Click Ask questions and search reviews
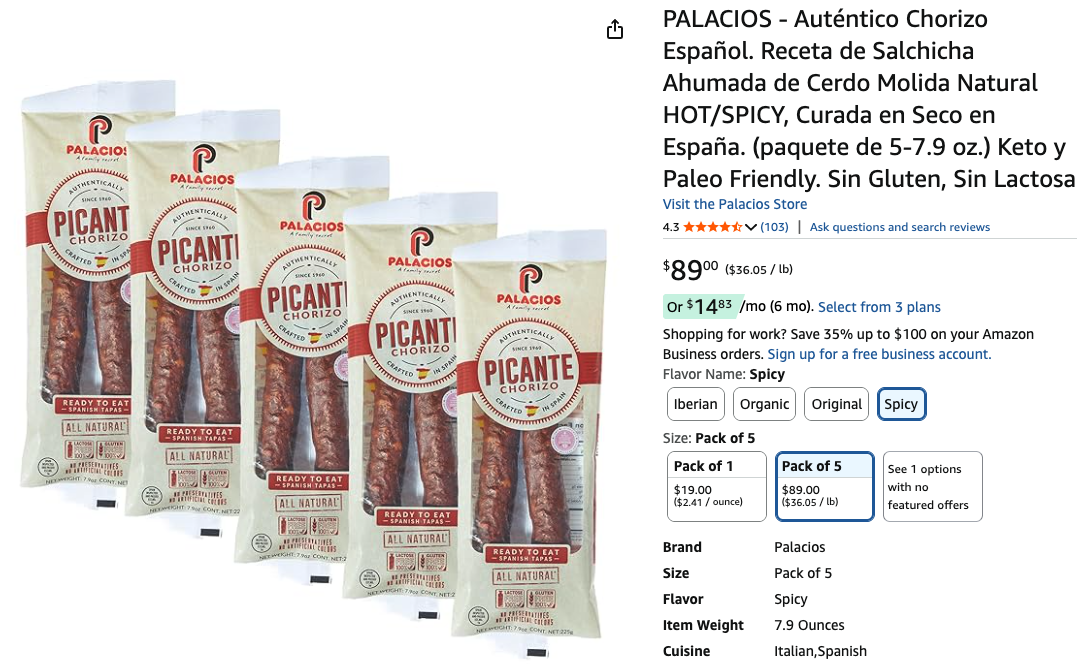The width and height of the screenshot is (1090, 664). (900, 227)
